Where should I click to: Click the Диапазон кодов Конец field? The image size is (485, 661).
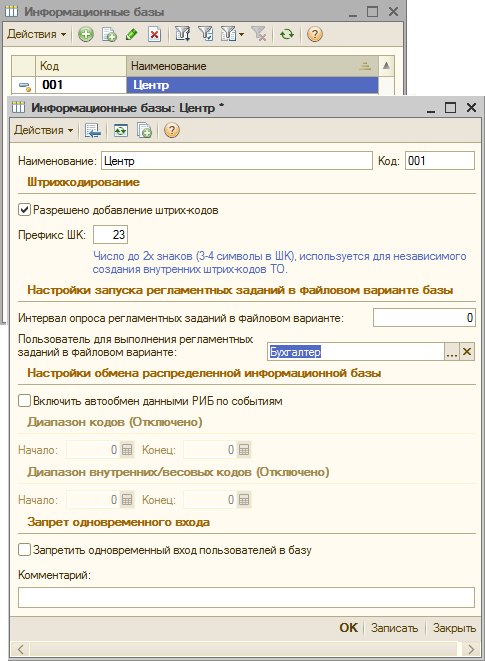pyautogui.click(x=210, y=450)
